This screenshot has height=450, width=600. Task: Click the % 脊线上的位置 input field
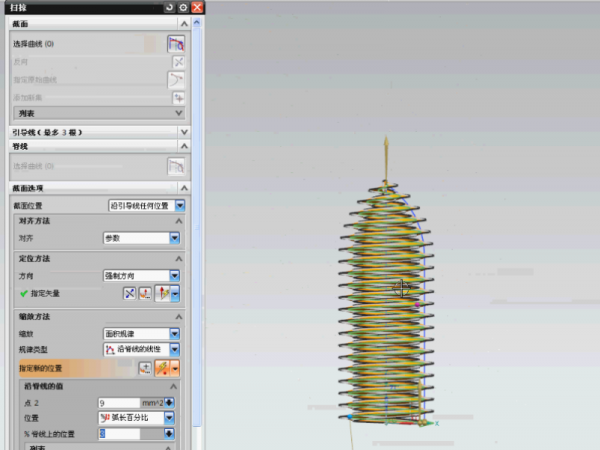(128, 434)
